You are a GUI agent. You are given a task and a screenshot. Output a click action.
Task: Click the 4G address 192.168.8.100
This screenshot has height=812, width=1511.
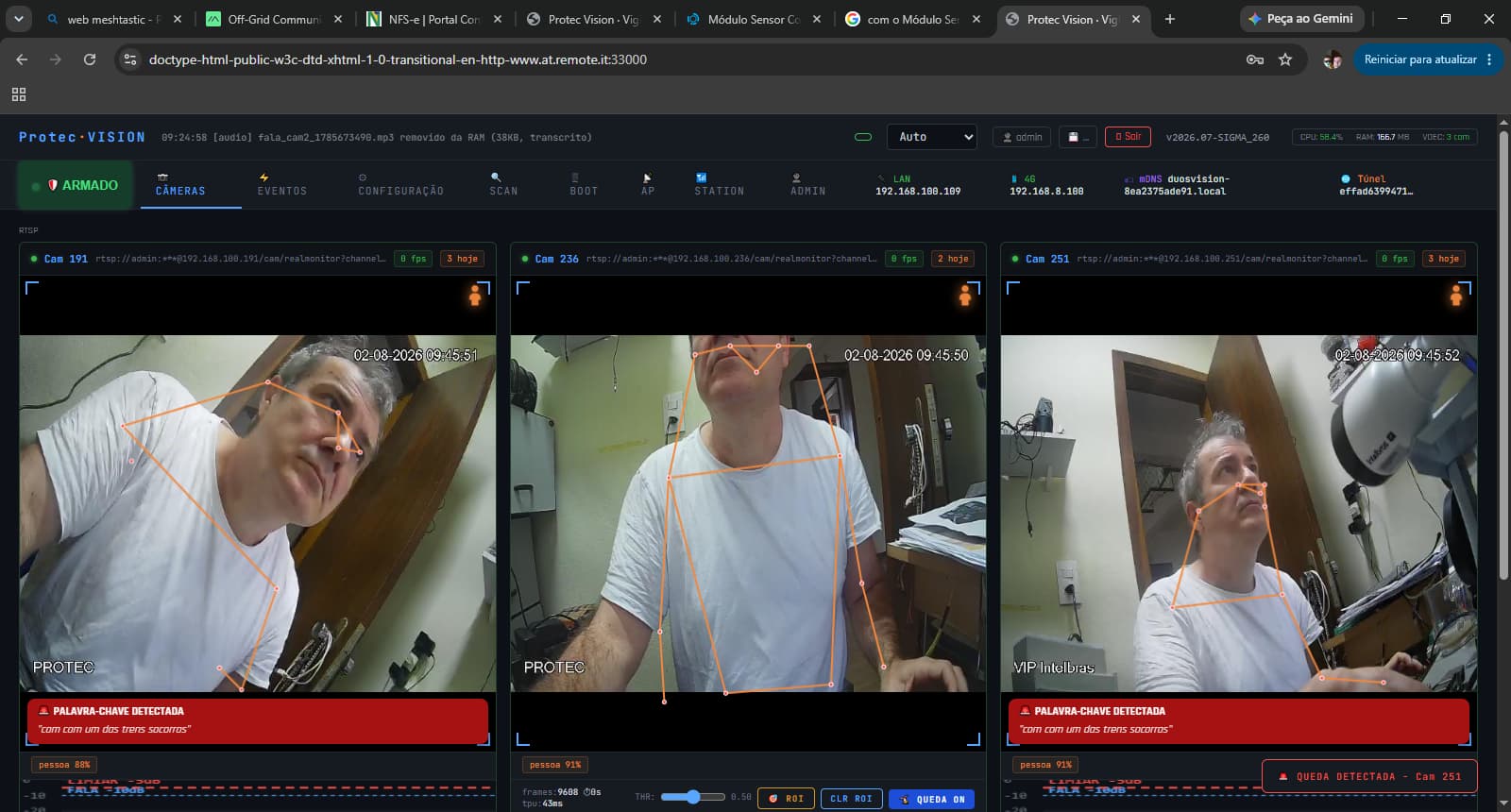[1046, 191]
